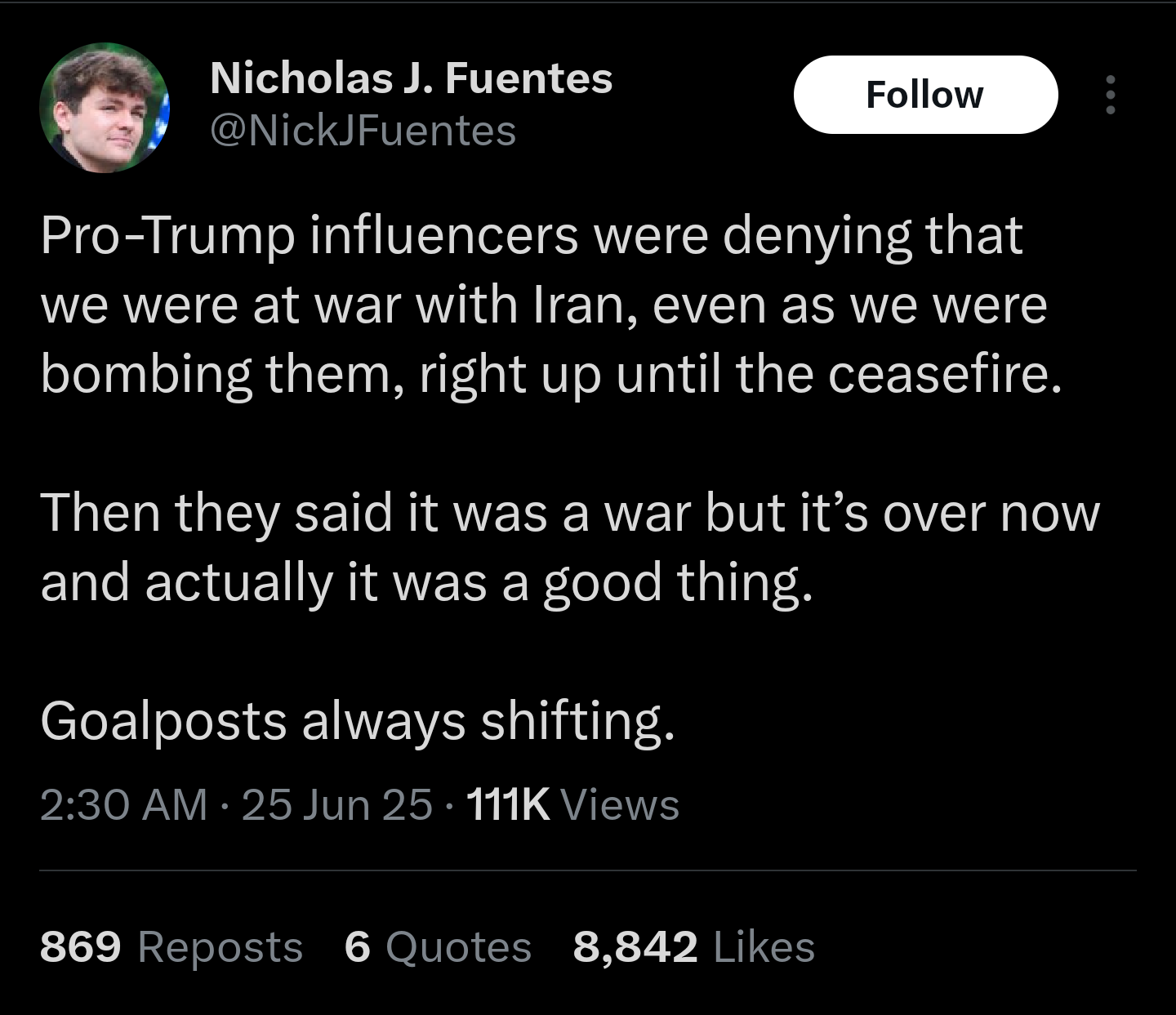1176x1015 pixels.
Task: Click the 25 Jun 25 date
Action: [x=336, y=804]
